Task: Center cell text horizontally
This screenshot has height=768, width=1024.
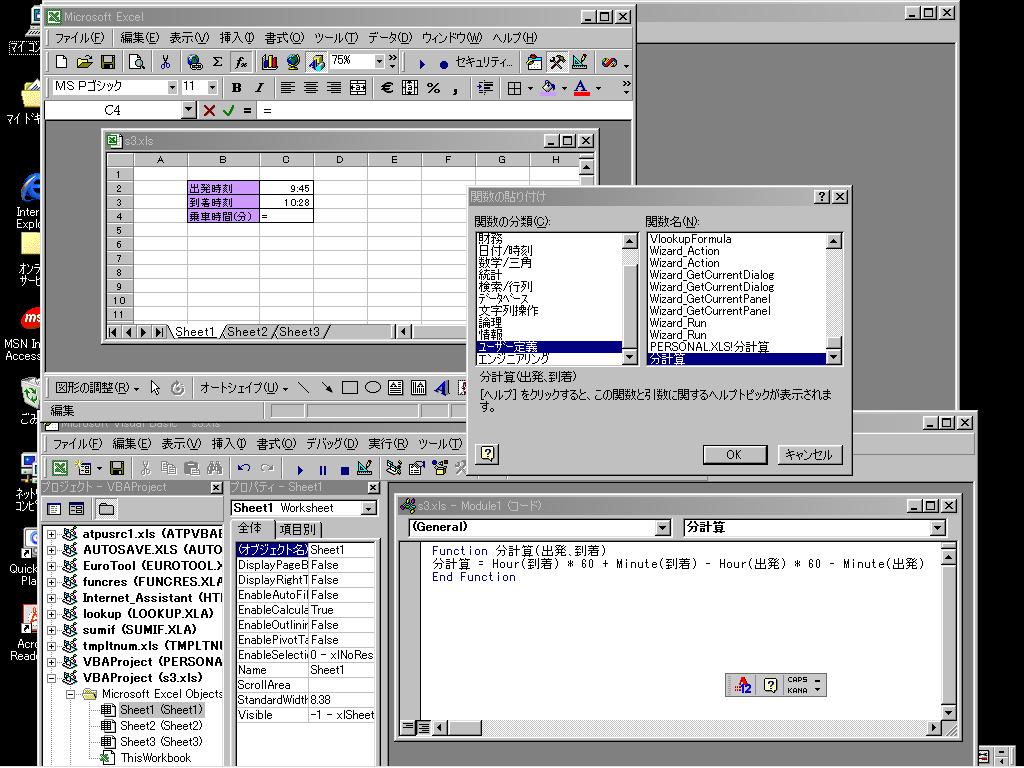Action: (x=311, y=88)
